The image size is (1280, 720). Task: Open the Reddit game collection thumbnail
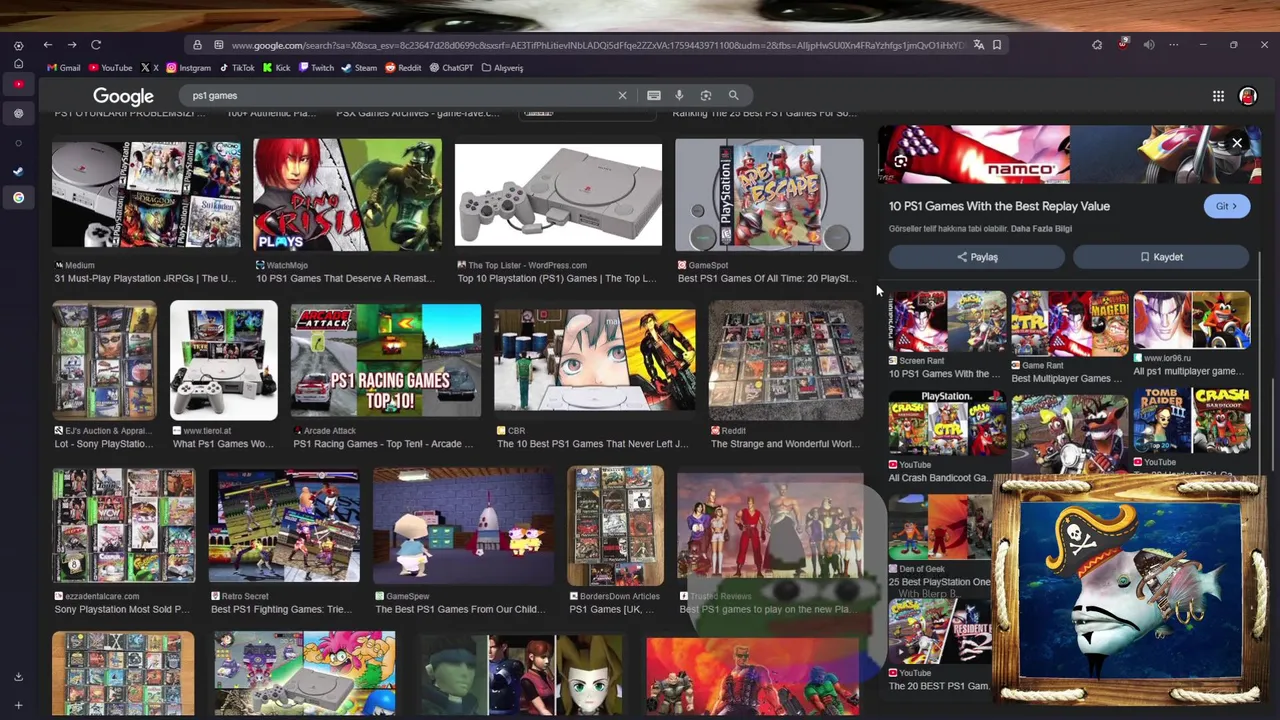786,361
